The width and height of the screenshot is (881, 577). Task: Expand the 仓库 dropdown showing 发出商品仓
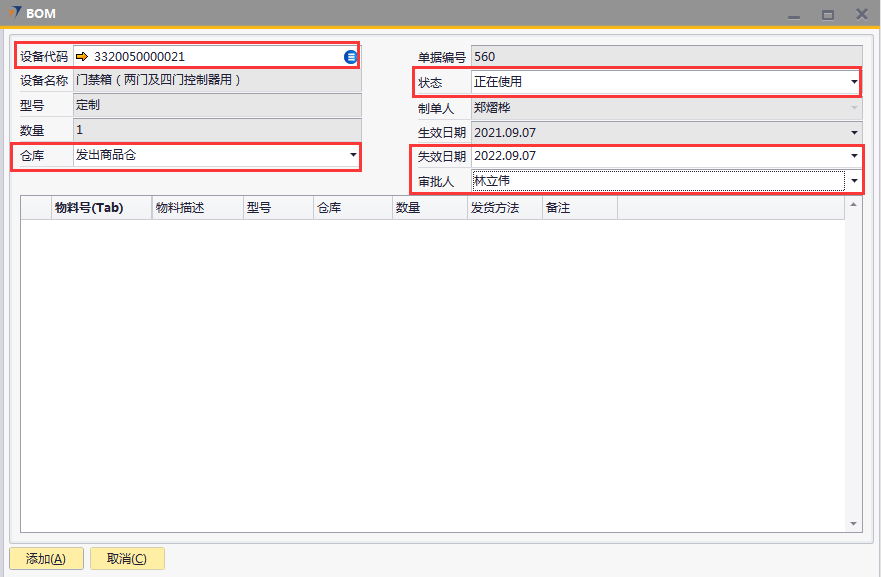(353, 156)
